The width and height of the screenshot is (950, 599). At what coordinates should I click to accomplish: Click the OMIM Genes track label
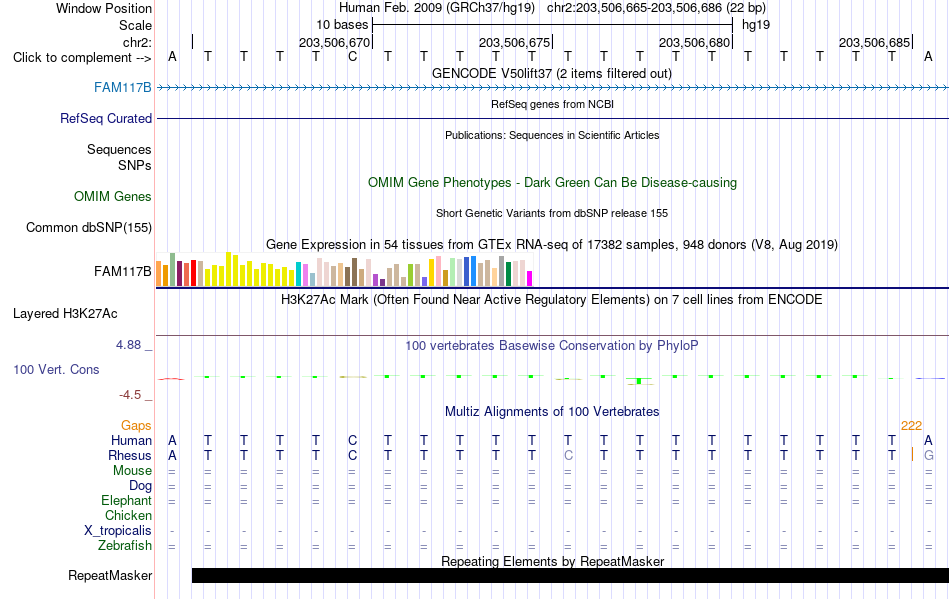[112, 197]
